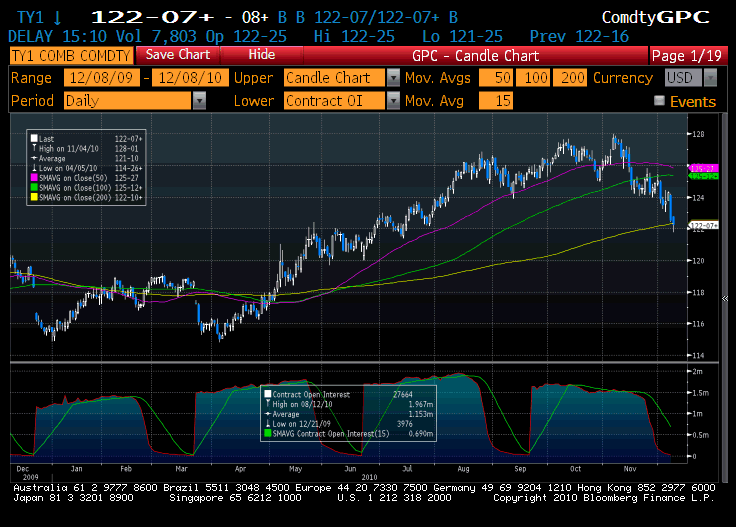The height and width of the screenshot is (527, 736).
Task: Click the Low on 04/05/10 legend icon
Action: pos(34,166)
